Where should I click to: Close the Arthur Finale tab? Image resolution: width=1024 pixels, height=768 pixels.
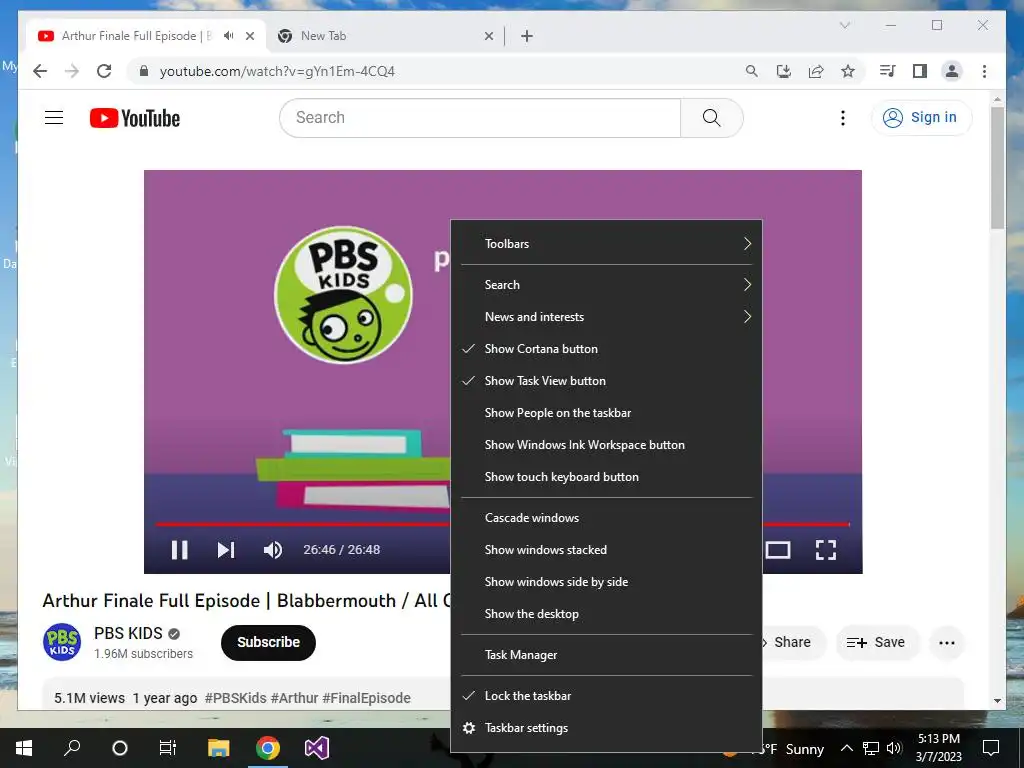[x=249, y=36]
